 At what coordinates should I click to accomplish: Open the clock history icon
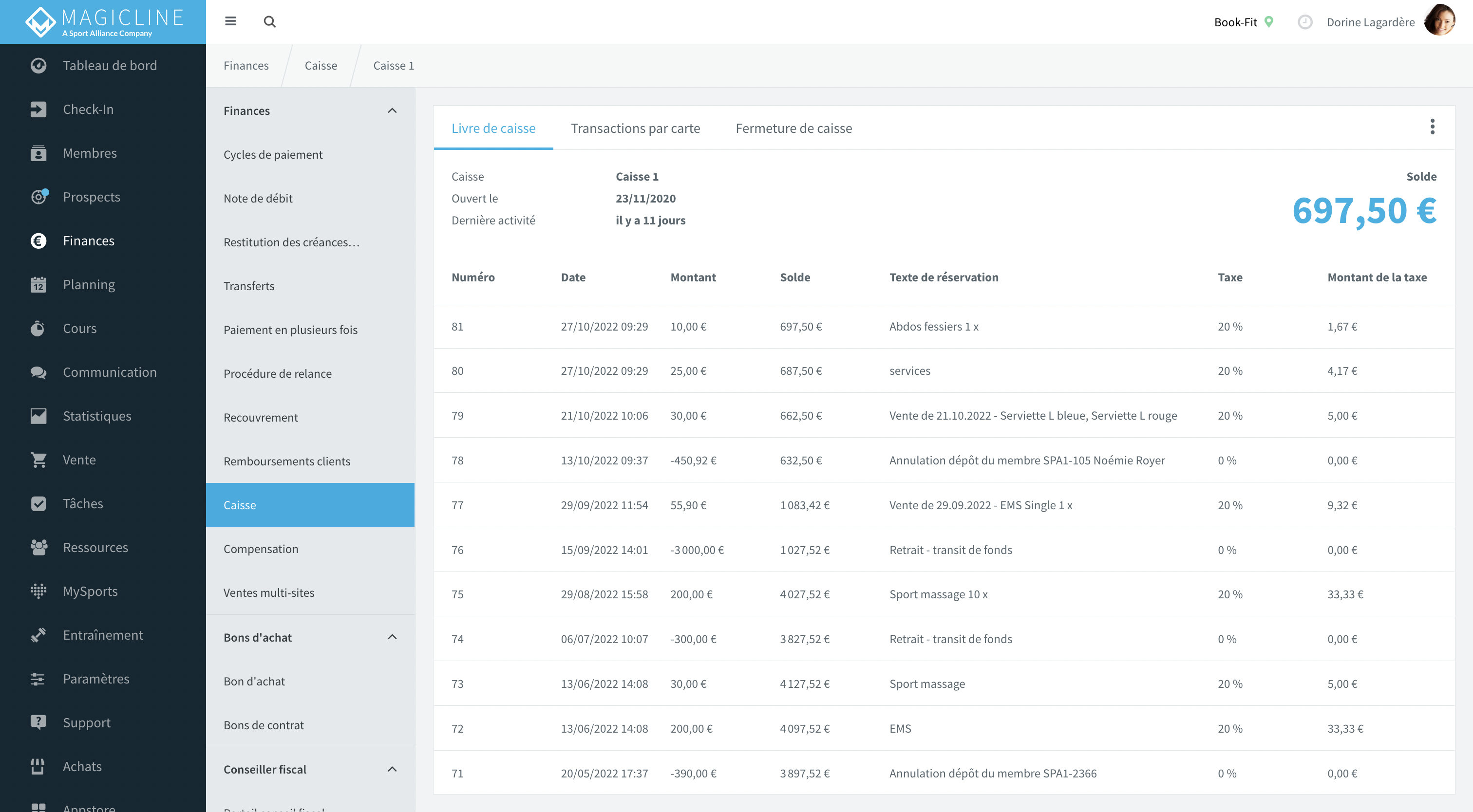(x=1304, y=22)
